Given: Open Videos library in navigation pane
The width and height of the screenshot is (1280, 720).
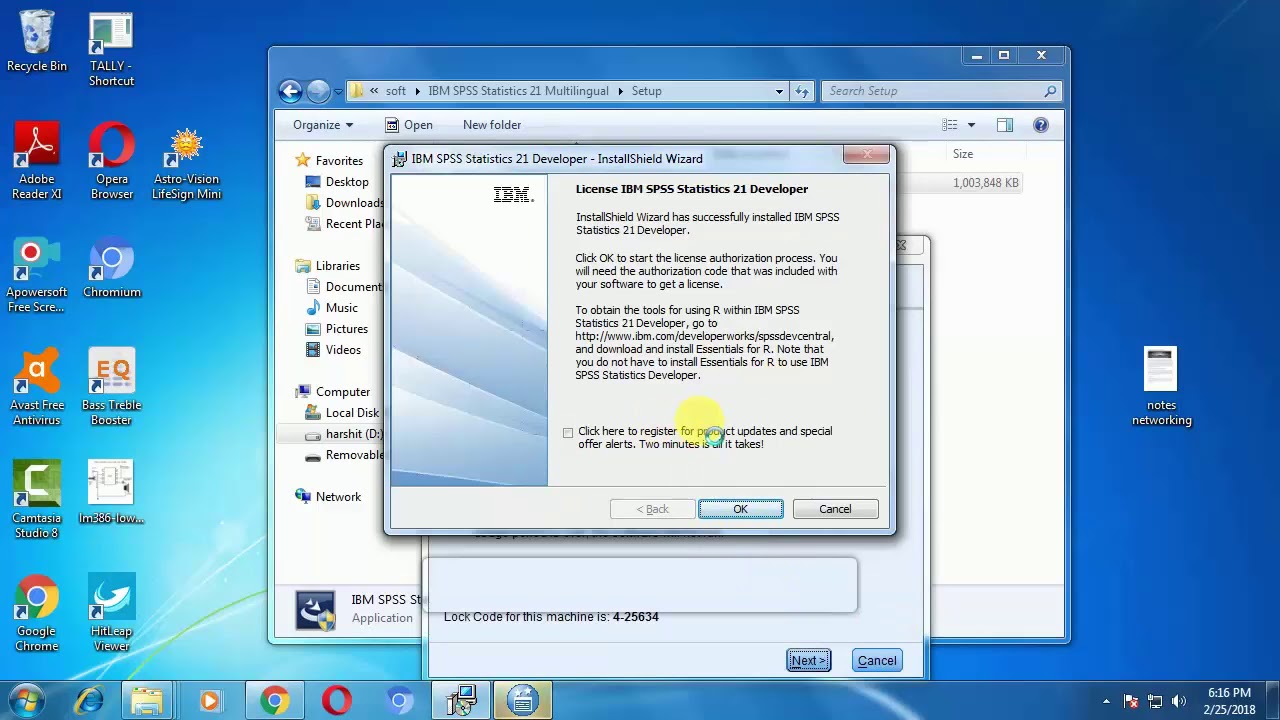Looking at the screenshot, I should [333, 350].
